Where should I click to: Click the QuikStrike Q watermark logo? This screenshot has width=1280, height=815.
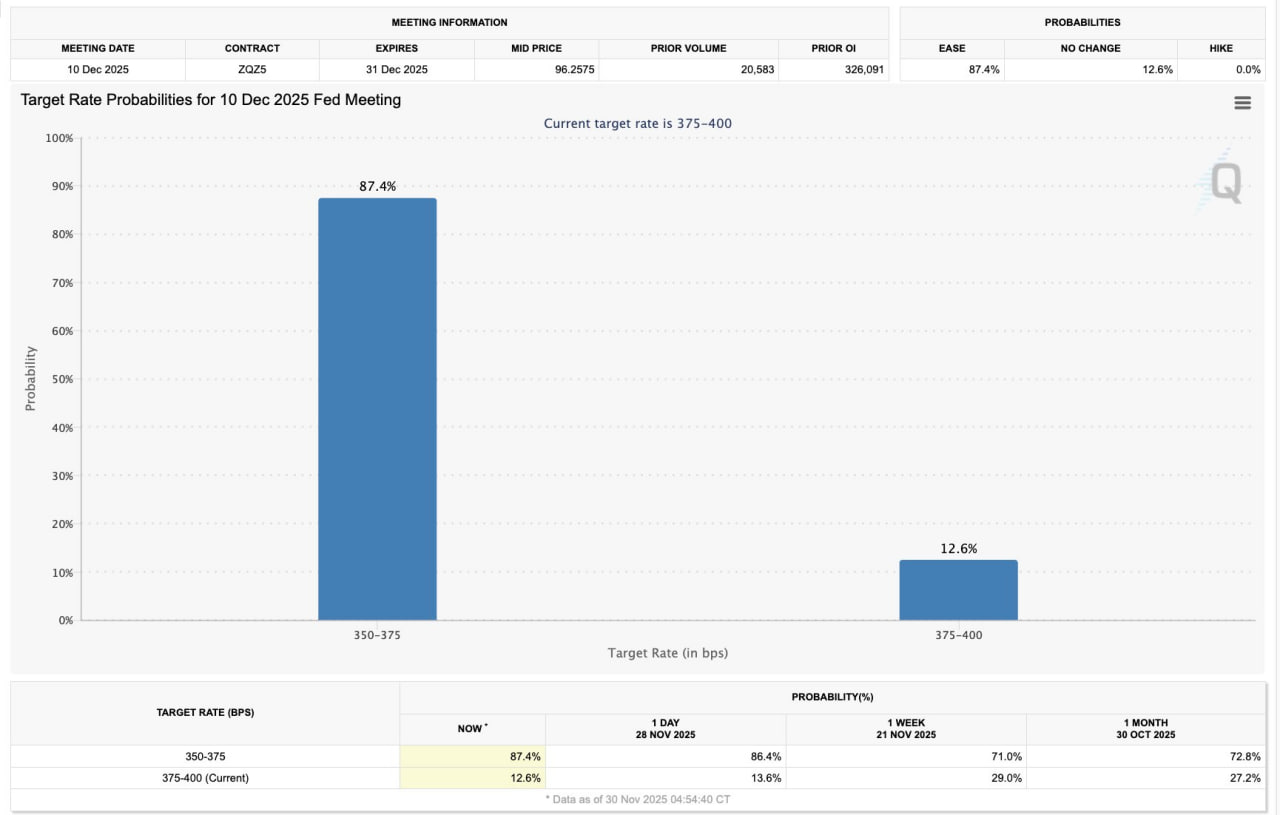coord(1225,183)
